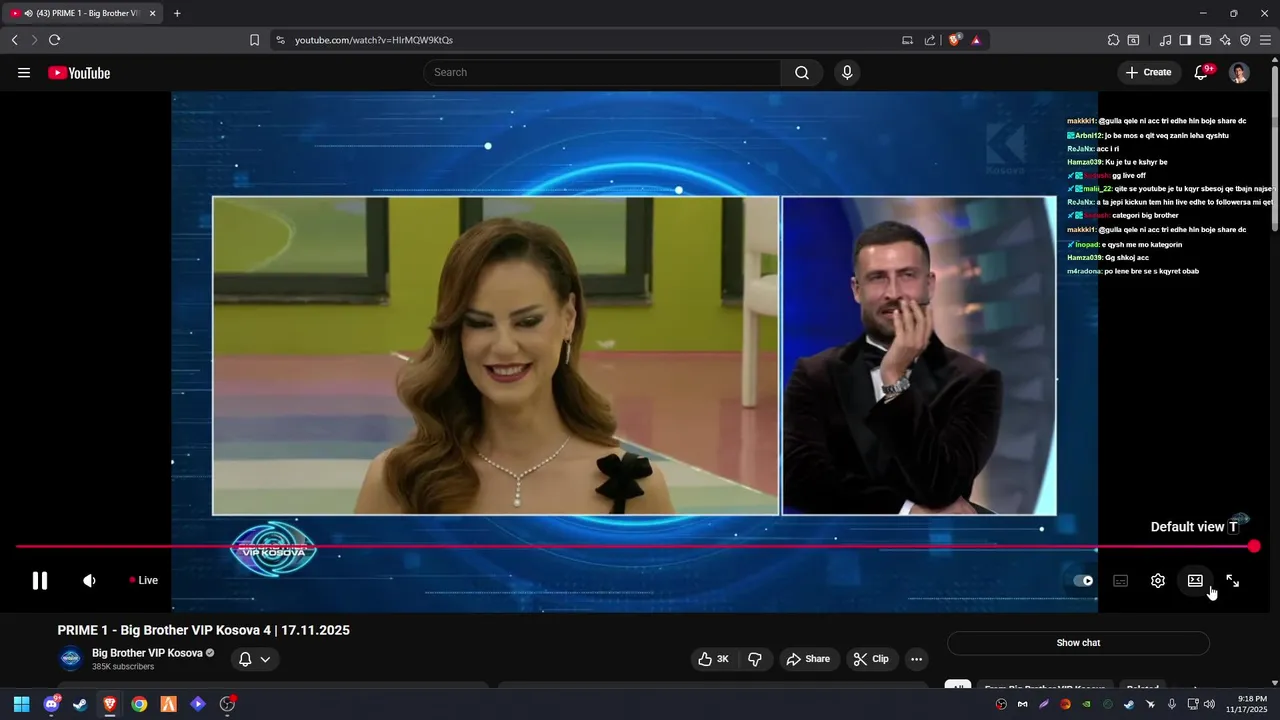
Task: Open the browser main hamburger menu
Action: pyautogui.click(x=1265, y=40)
